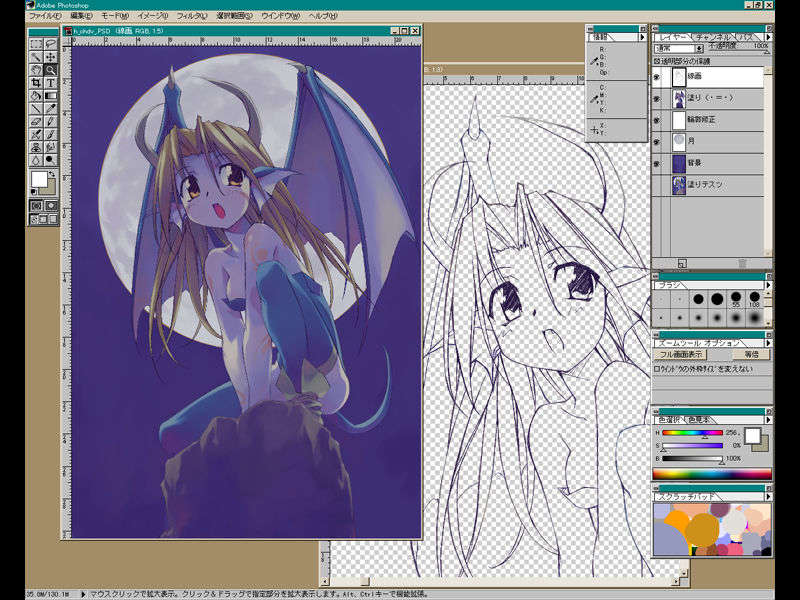Select the Type tool

pyautogui.click(x=51, y=83)
